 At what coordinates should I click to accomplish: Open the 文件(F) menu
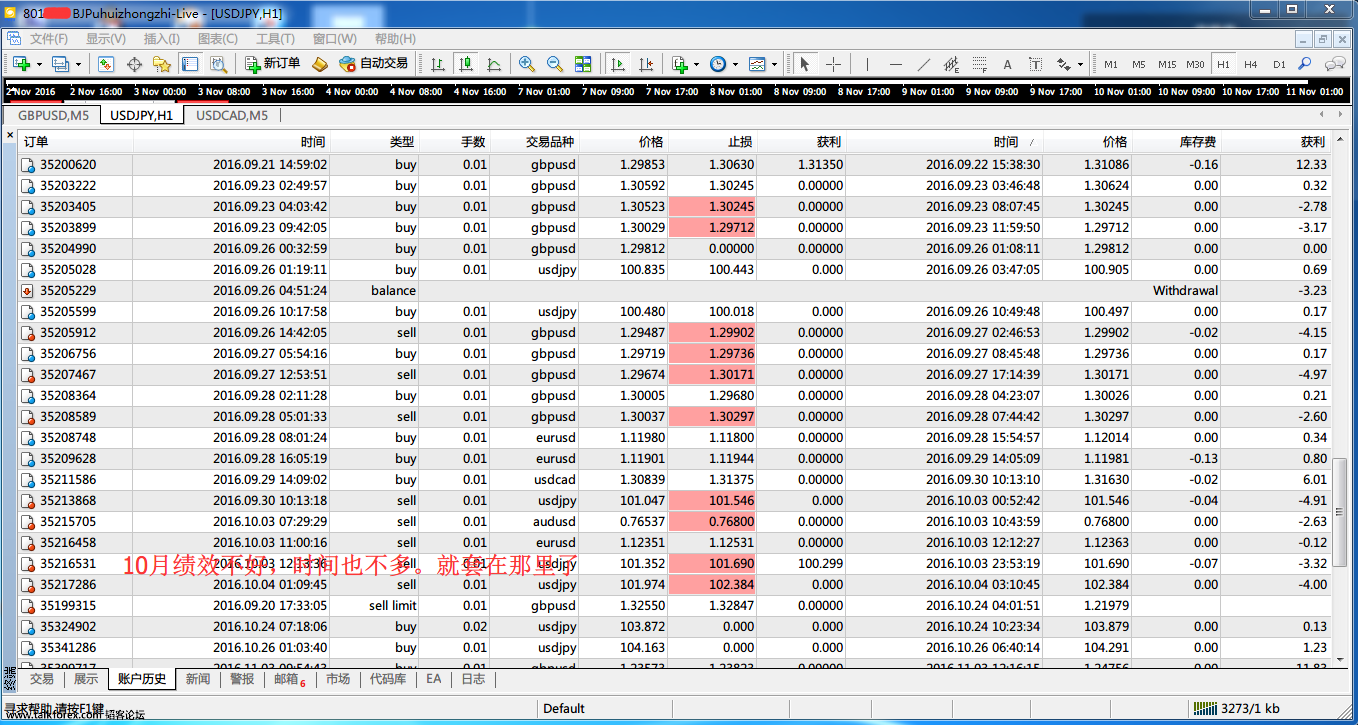pos(49,39)
